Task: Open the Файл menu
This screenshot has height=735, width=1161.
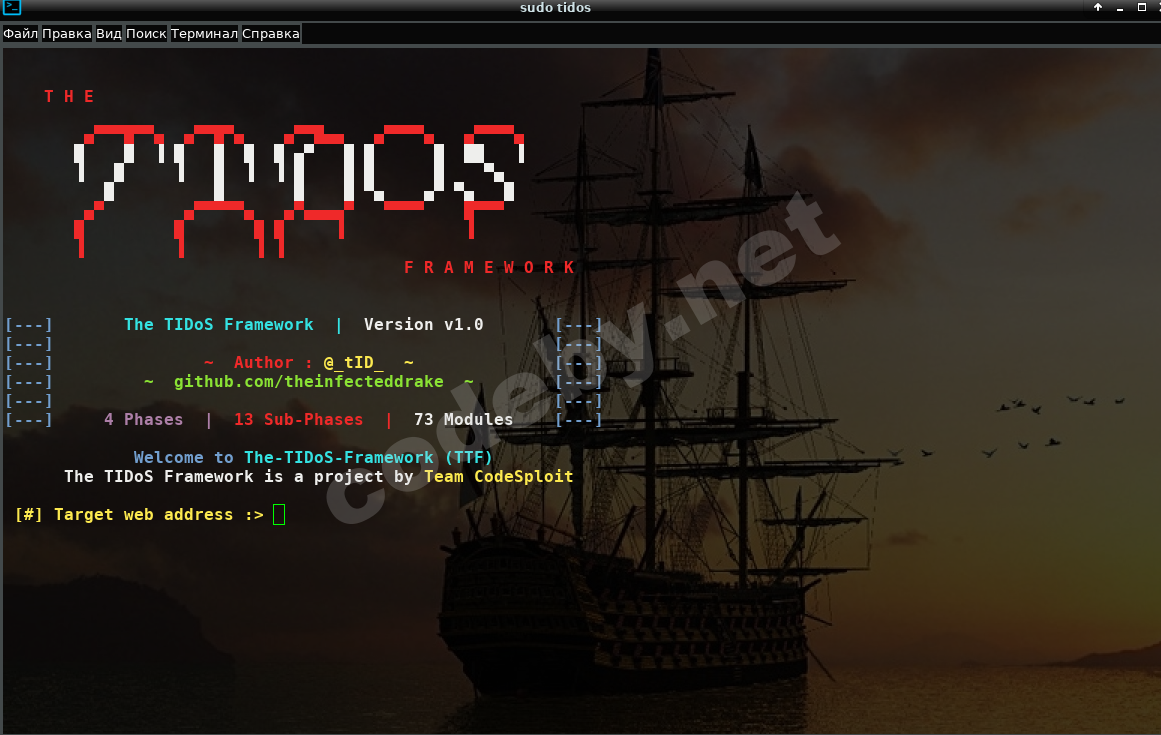Action: click(21, 33)
